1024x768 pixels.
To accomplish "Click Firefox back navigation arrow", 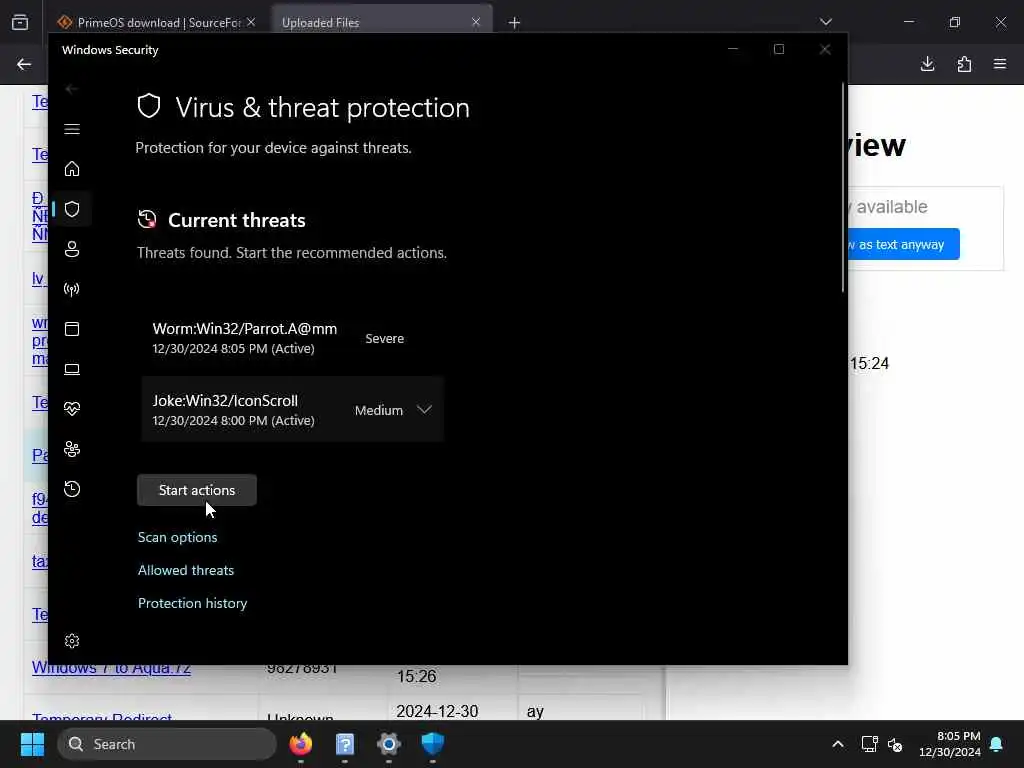I will coord(24,64).
